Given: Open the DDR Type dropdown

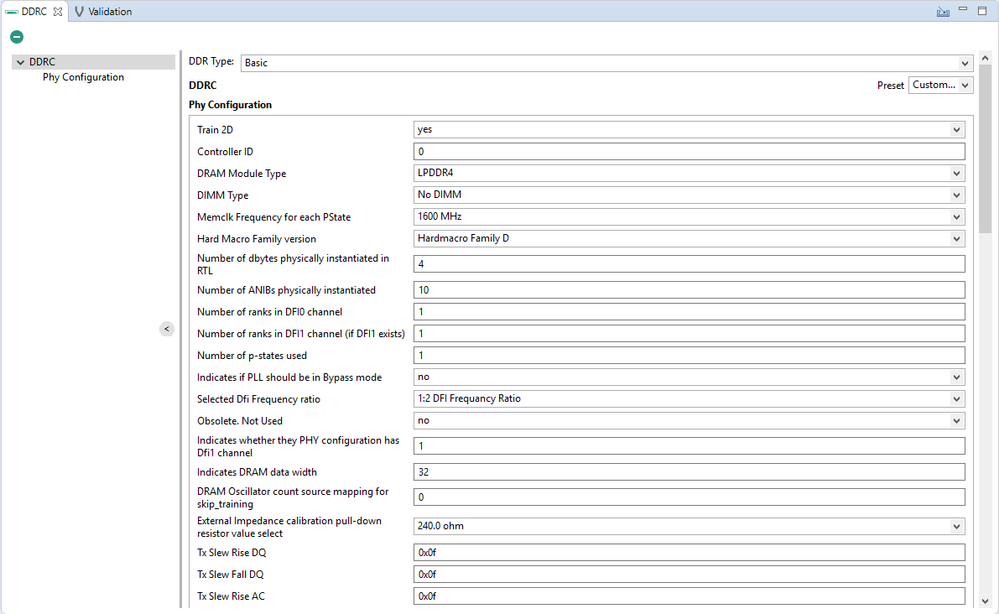Looking at the screenshot, I should pos(965,63).
